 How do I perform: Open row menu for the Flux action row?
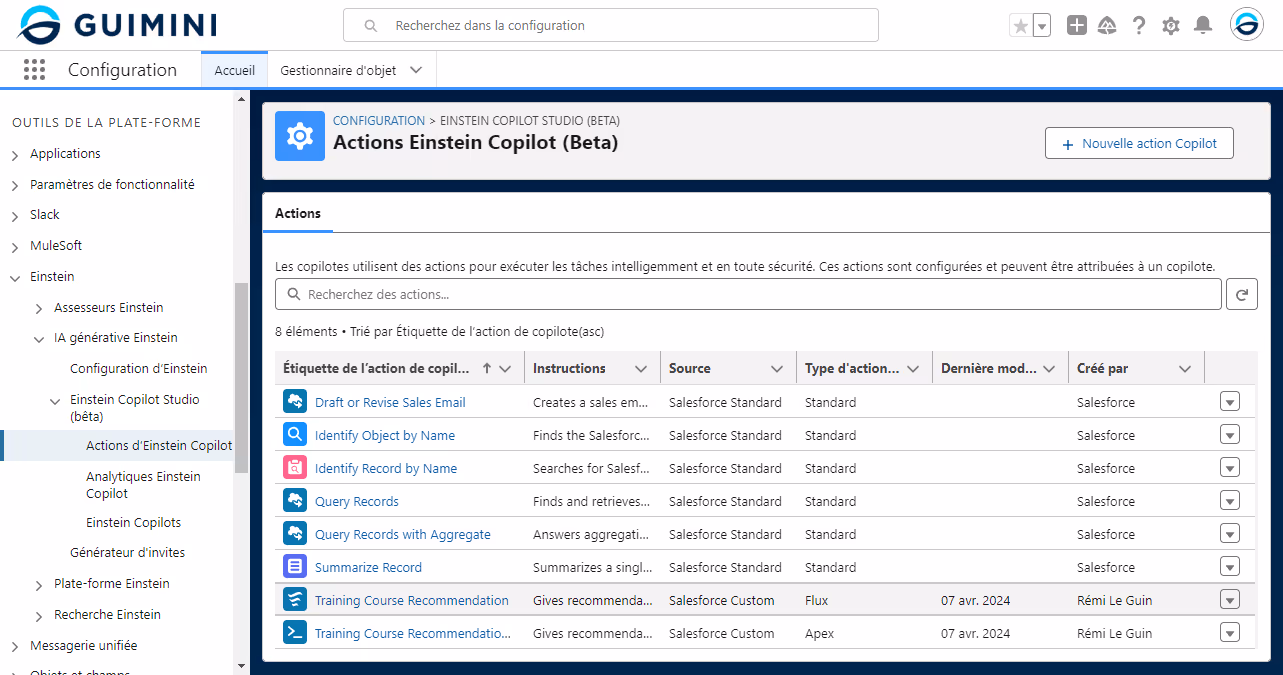[1230, 600]
